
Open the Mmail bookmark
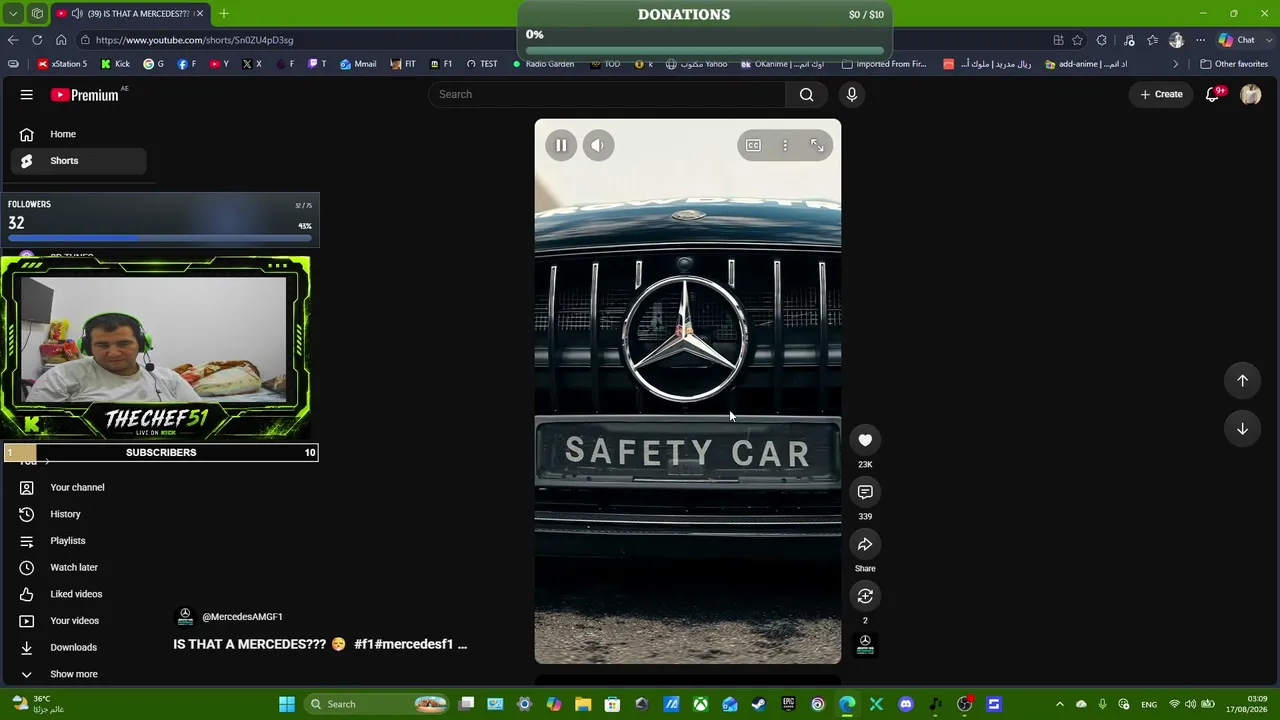coord(358,64)
